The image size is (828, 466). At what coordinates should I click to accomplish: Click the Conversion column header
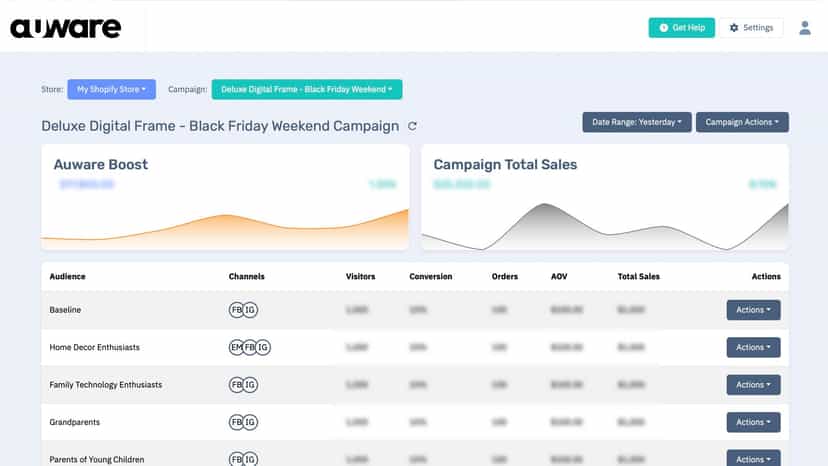[430, 276]
